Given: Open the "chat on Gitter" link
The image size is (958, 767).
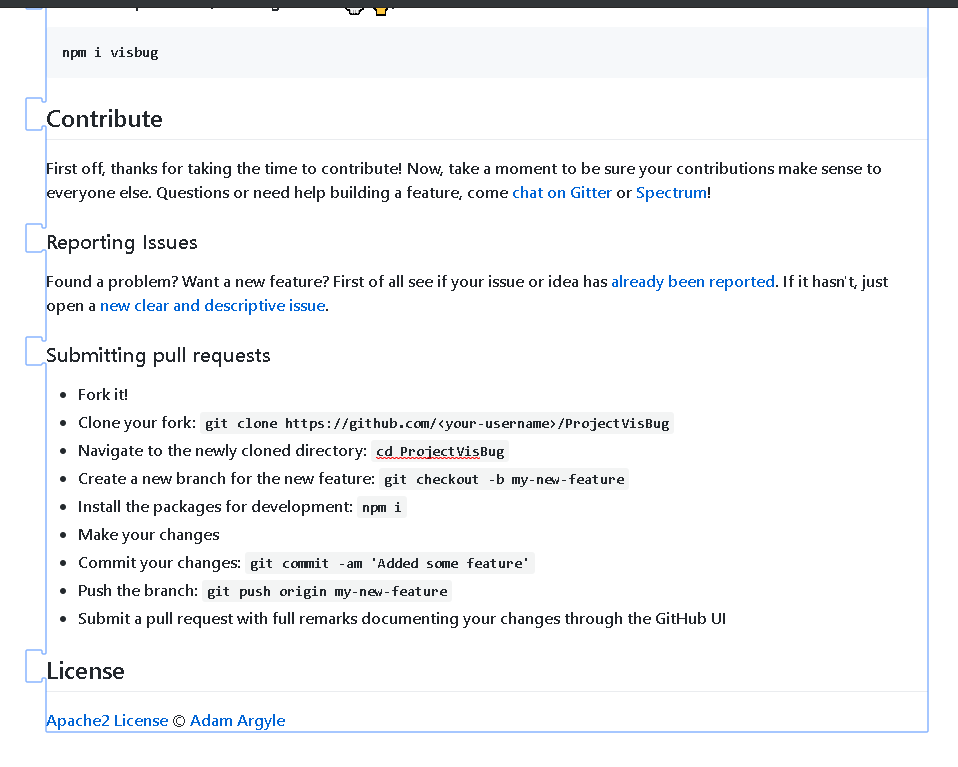Looking at the screenshot, I should coord(561,193).
